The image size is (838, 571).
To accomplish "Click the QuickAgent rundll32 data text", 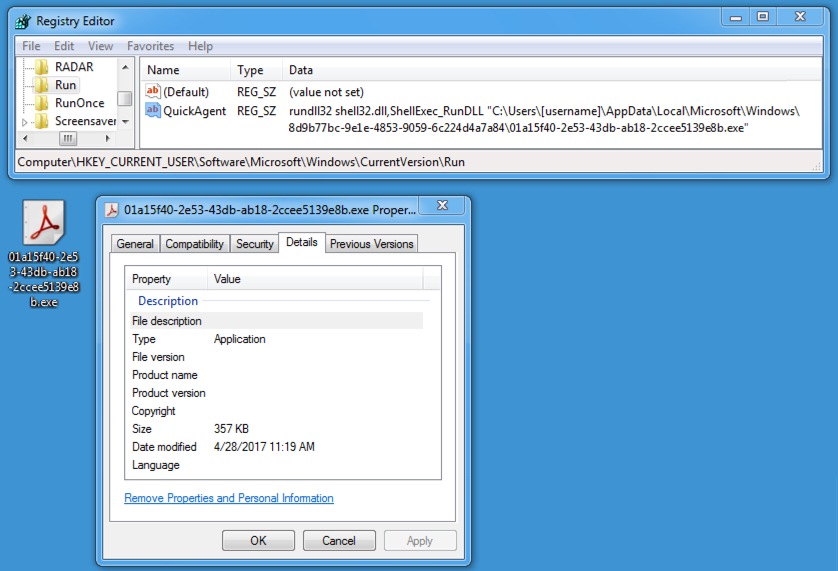I will tap(544, 119).
